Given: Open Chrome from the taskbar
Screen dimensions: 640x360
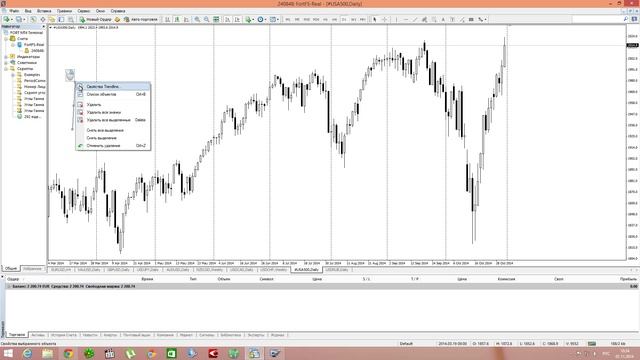Looking at the screenshot, I should pos(68,353).
